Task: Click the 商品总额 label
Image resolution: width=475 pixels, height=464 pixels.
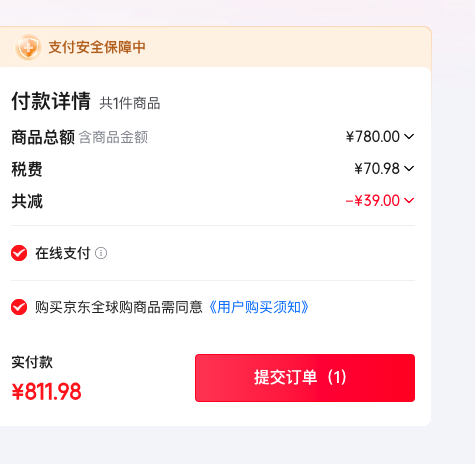Action: 43,137
